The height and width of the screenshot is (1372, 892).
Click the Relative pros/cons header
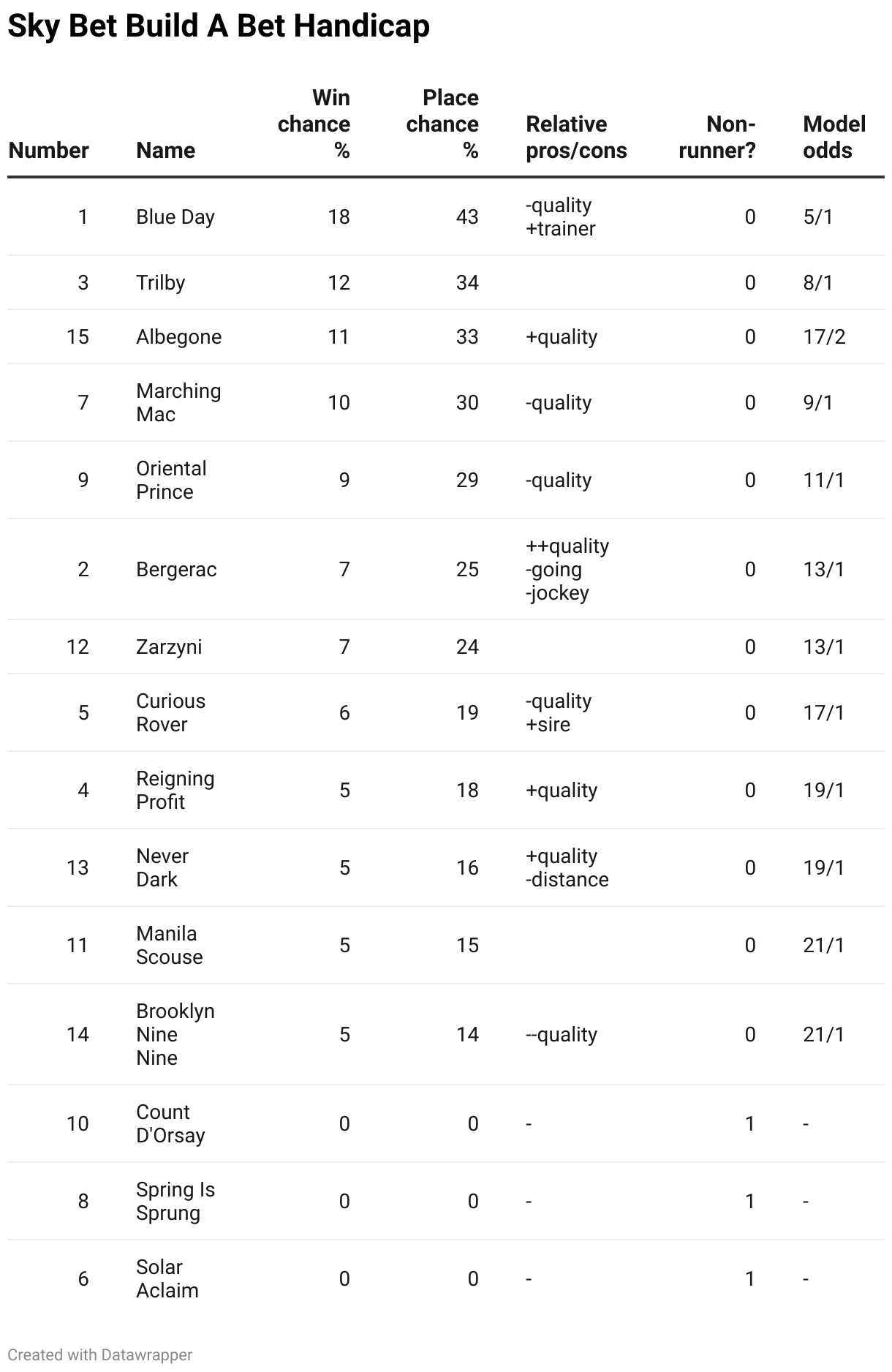pyautogui.click(x=576, y=137)
